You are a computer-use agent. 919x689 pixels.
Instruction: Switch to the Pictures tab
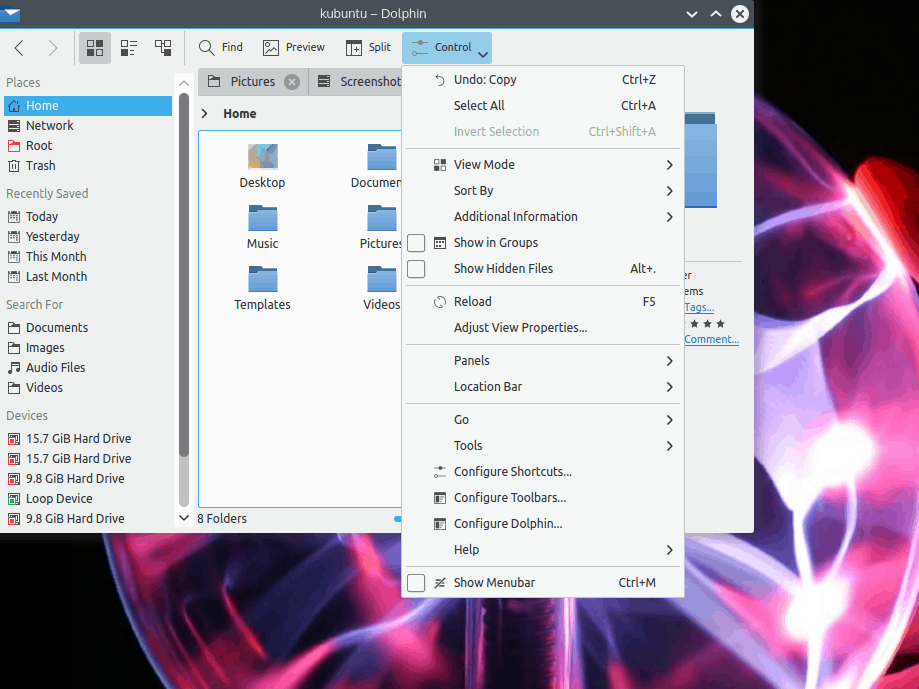(253, 81)
